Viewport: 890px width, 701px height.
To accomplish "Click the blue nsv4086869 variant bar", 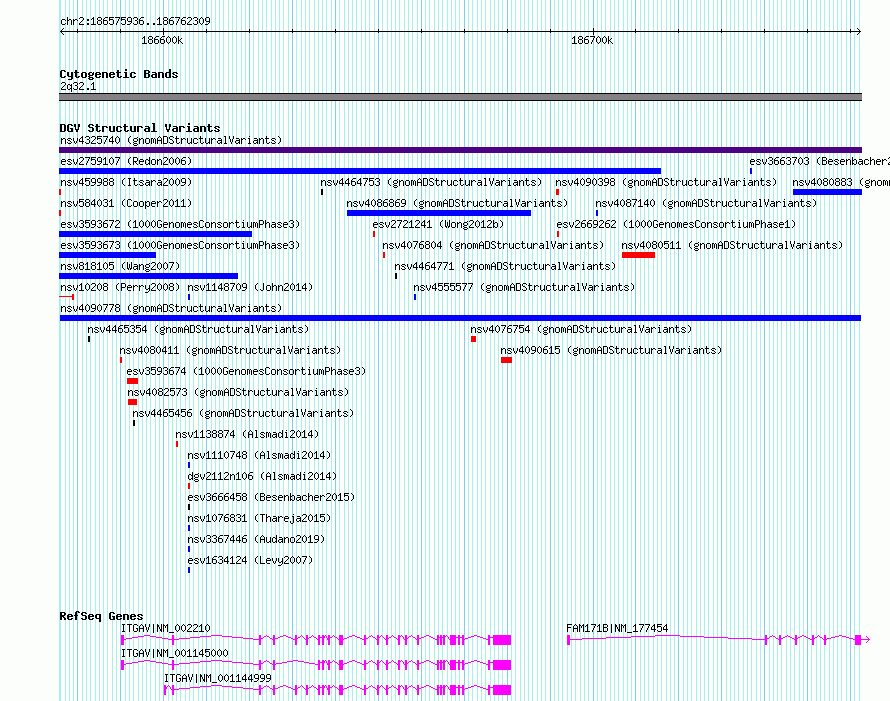I will (x=439, y=213).
